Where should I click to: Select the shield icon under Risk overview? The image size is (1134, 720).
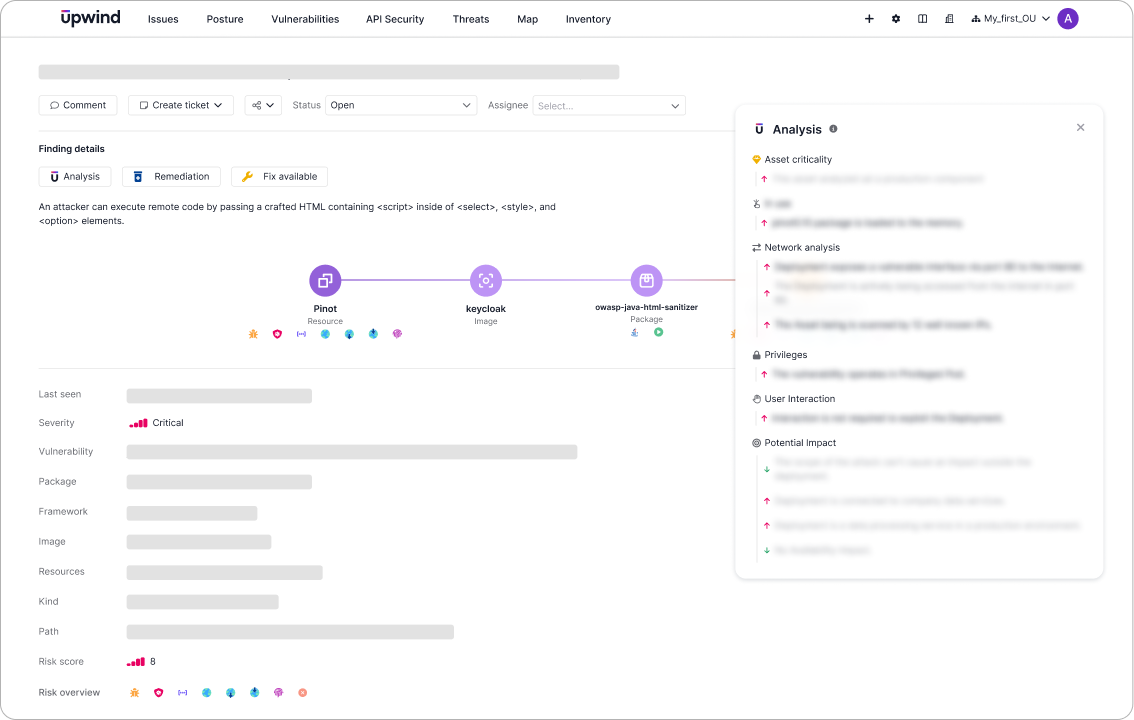(x=158, y=692)
